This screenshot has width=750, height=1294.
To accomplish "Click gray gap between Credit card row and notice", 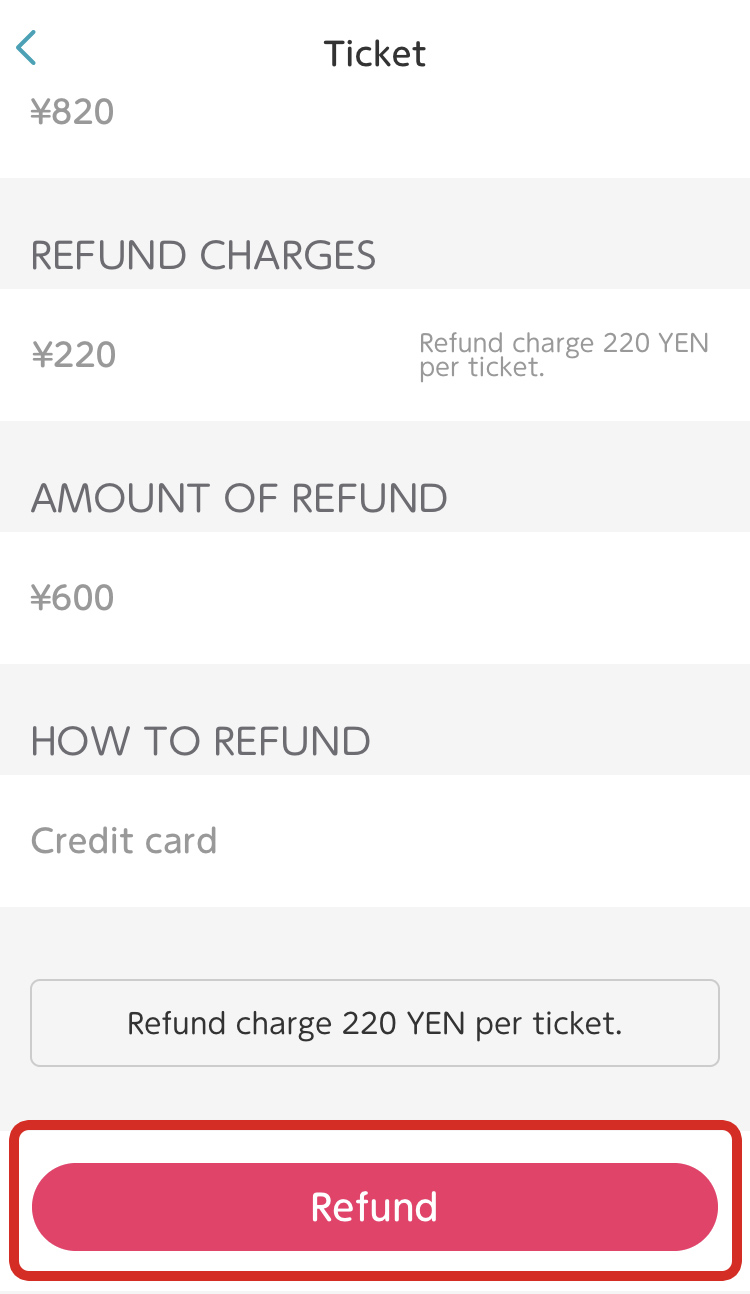I will pos(375,943).
